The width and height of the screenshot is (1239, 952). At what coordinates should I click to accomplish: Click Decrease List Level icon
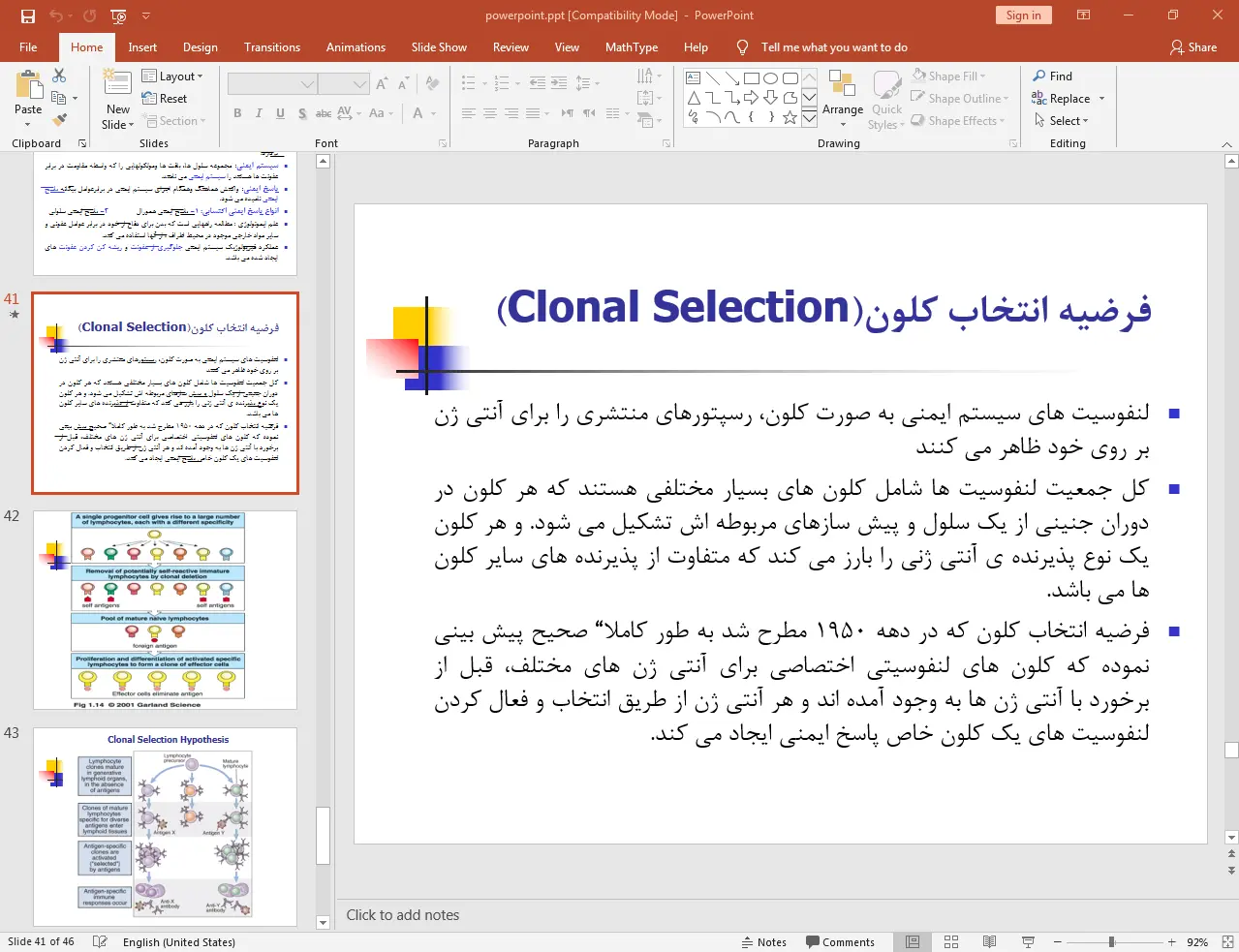click(538, 83)
